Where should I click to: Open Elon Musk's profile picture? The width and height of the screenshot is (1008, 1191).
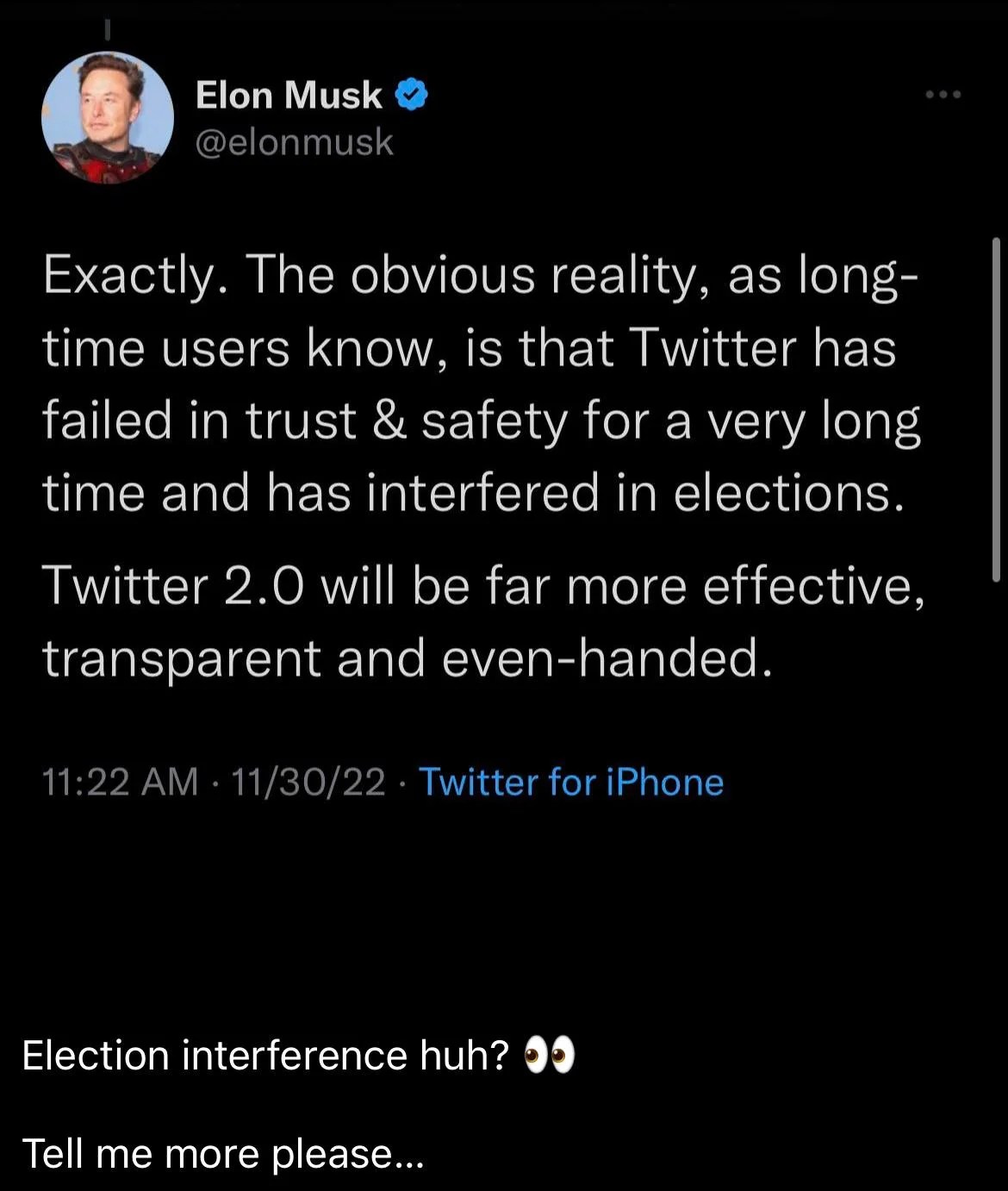pos(108,117)
